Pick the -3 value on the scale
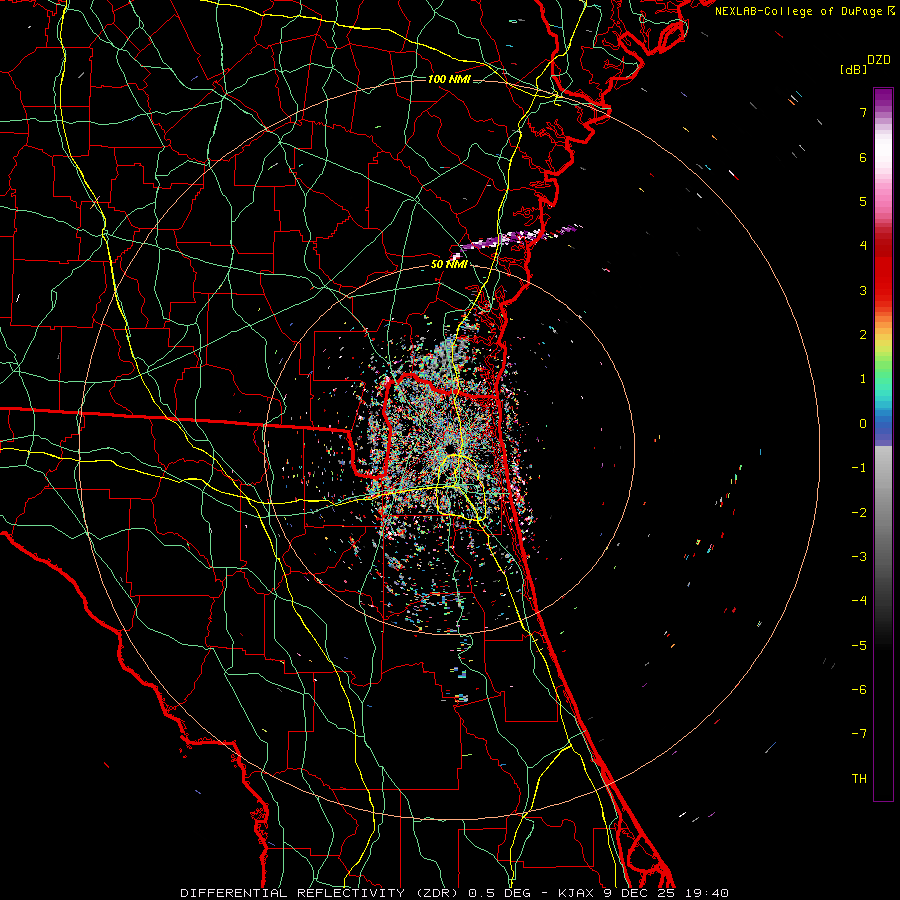The height and width of the screenshot is (900, 900). (859, 557)
